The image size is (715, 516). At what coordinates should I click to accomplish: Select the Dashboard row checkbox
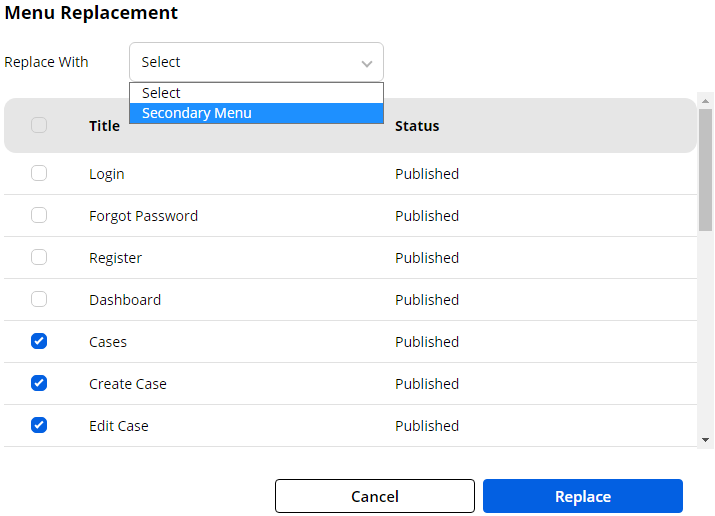point(39,299)
